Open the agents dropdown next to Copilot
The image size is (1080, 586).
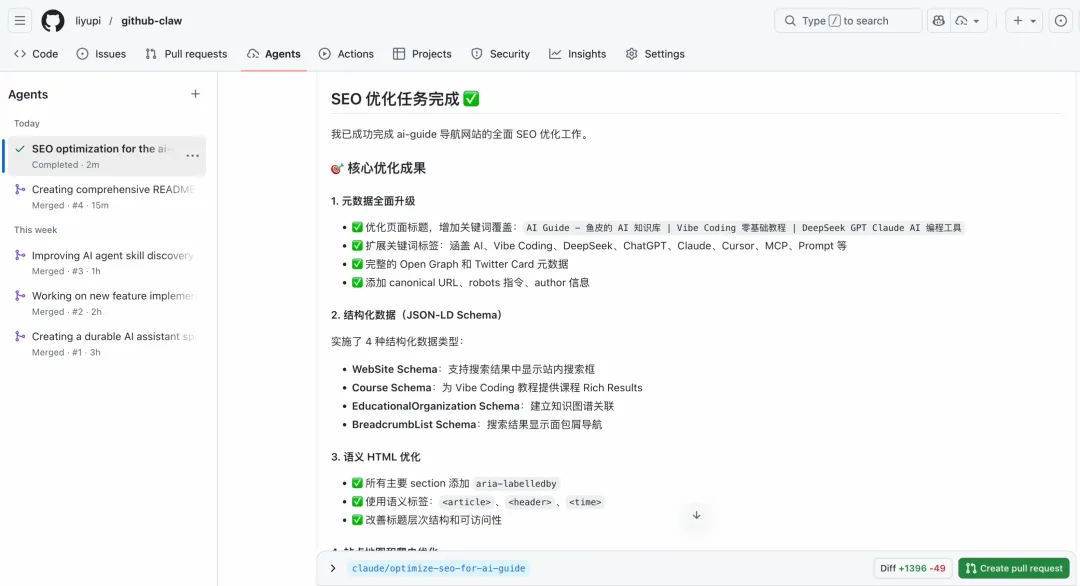969,21
